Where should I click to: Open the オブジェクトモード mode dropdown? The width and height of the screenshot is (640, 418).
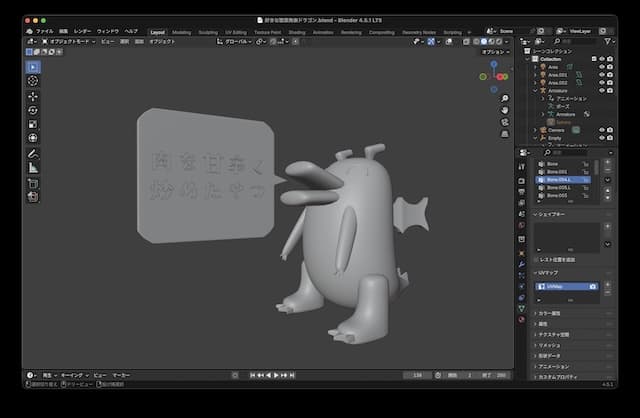coord(70,42)
